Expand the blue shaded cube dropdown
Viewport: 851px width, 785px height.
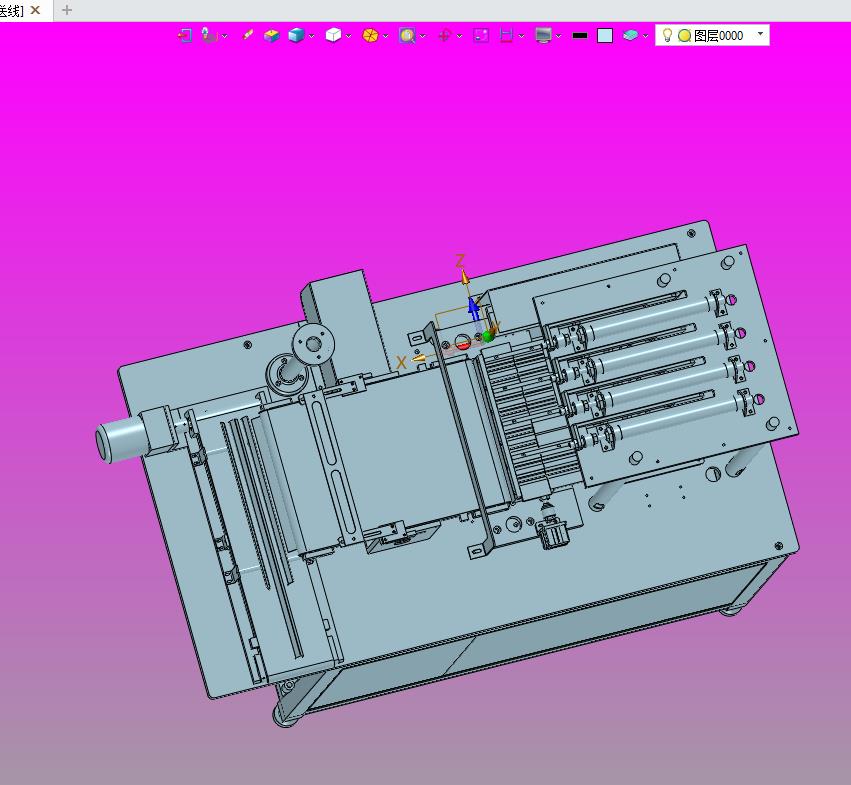pyautogui.click(x=312, y=36)
